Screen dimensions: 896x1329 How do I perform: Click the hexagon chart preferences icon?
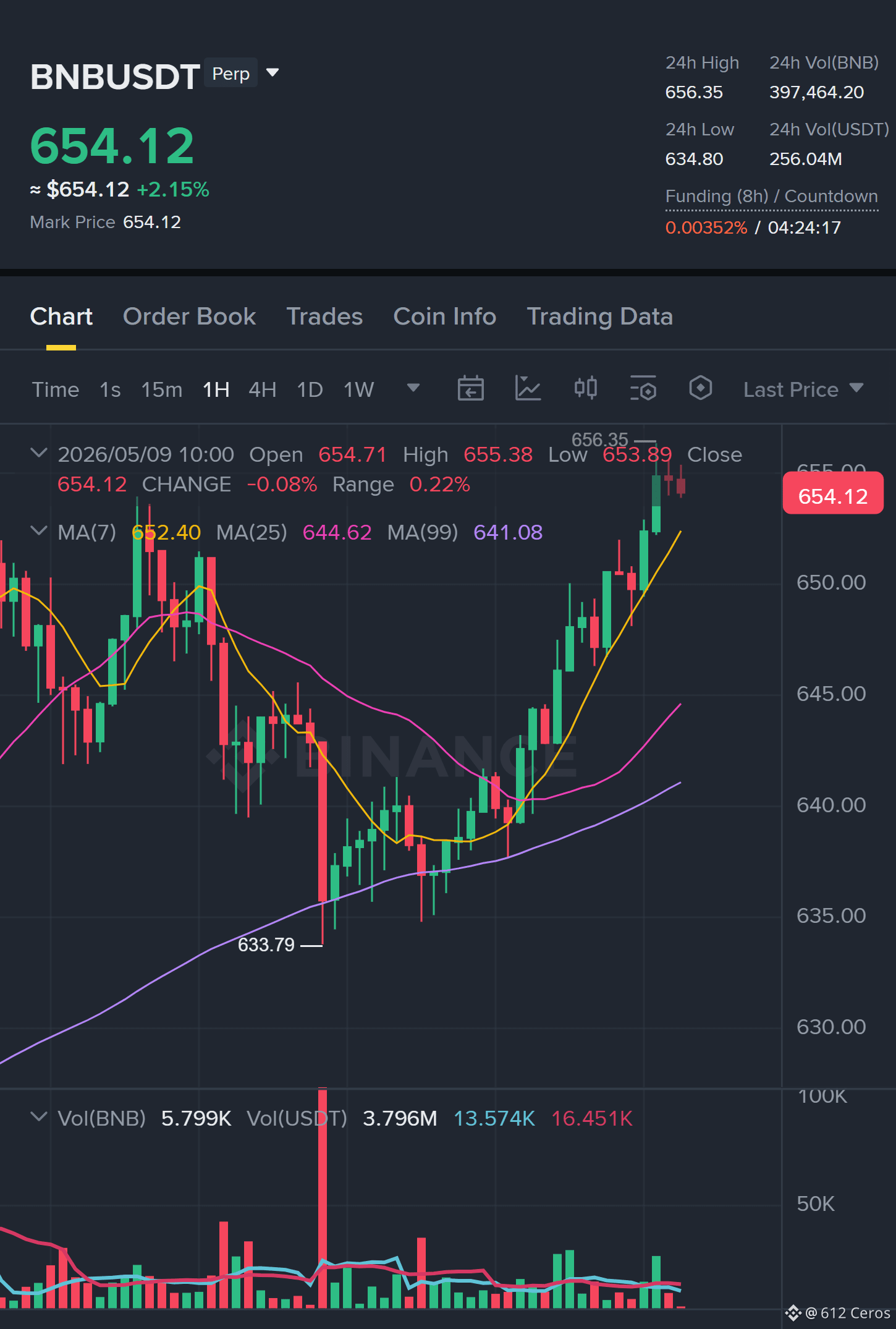(700, 388)
